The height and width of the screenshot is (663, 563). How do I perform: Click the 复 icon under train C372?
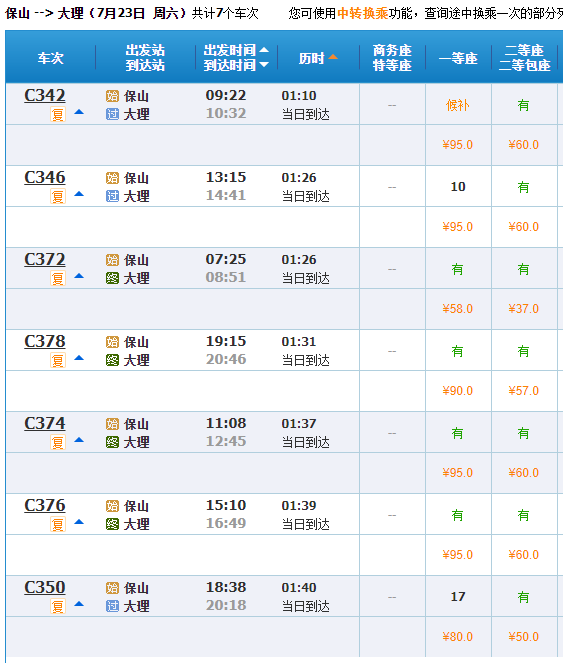58,278
